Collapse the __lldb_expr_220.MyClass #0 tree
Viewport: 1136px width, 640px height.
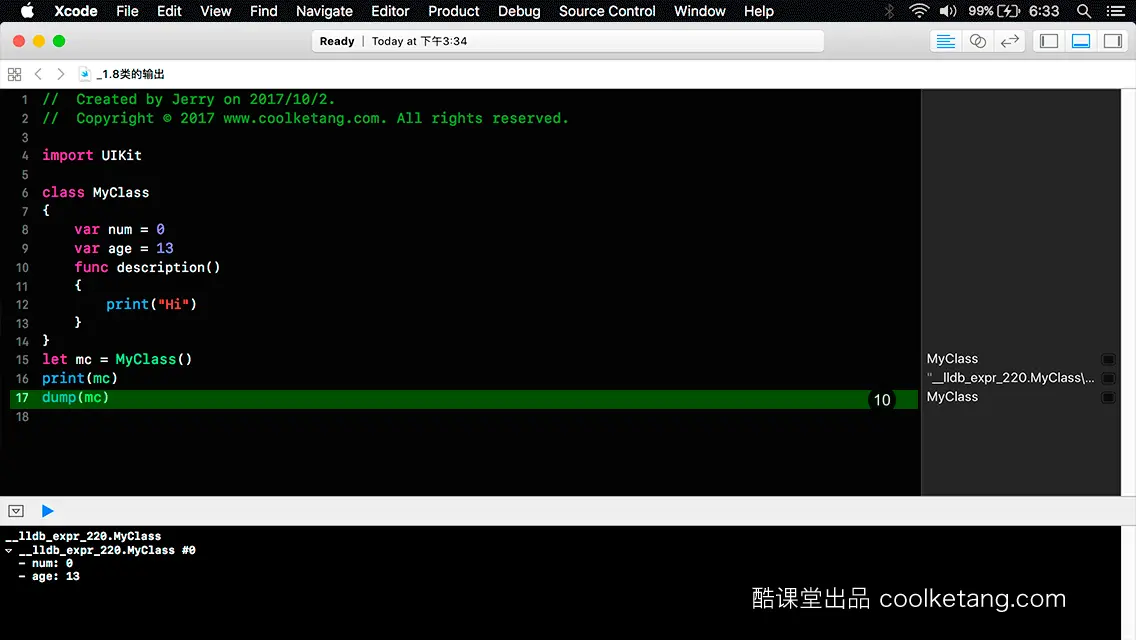click(x=9, y=551)
